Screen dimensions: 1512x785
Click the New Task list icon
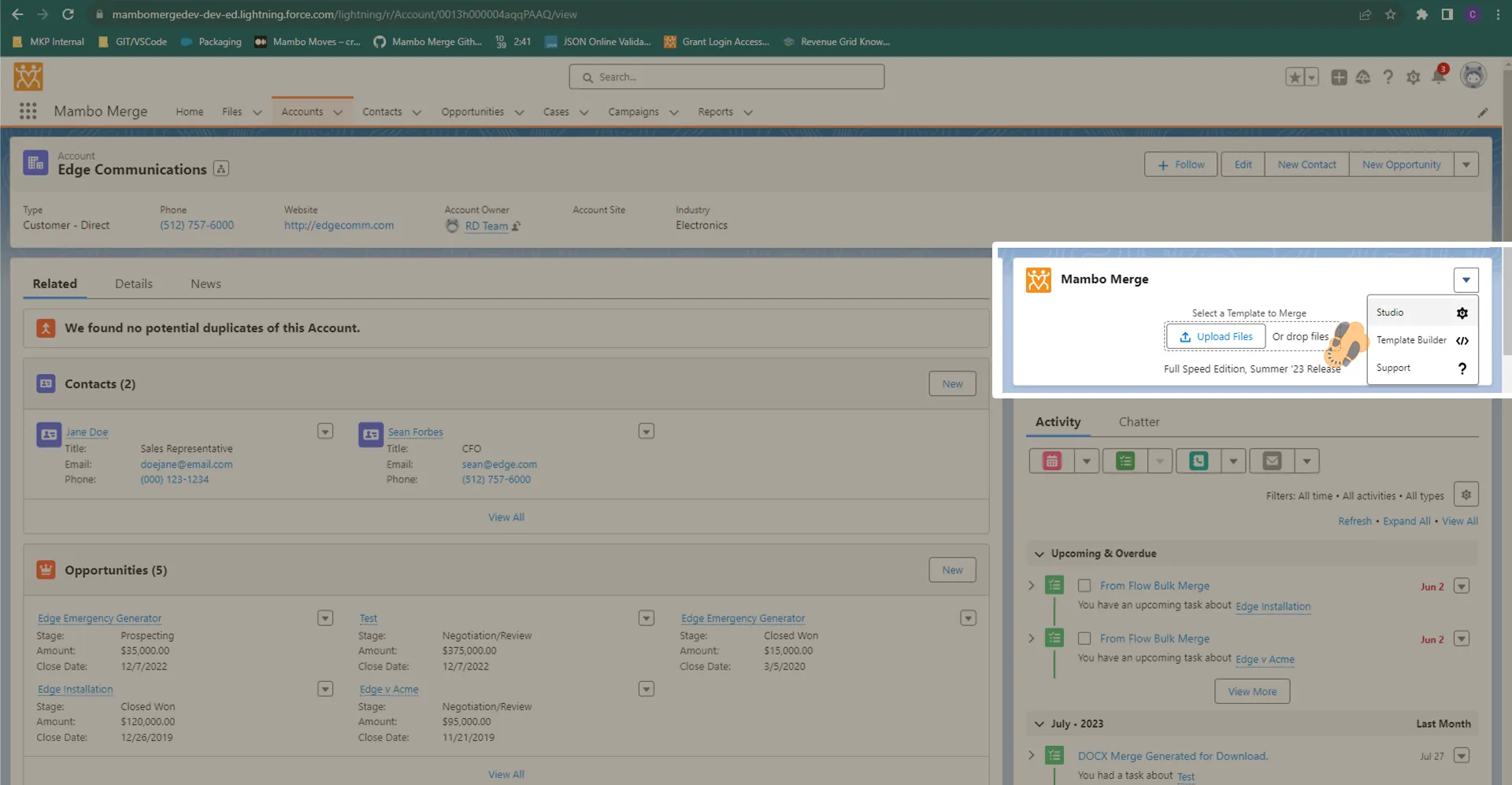tap(1125, 461)
